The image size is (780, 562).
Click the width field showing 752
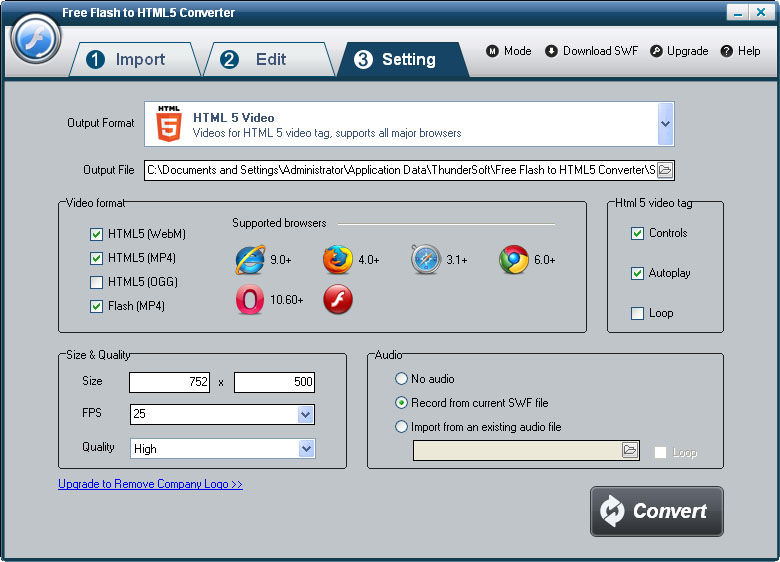point(169,382)
